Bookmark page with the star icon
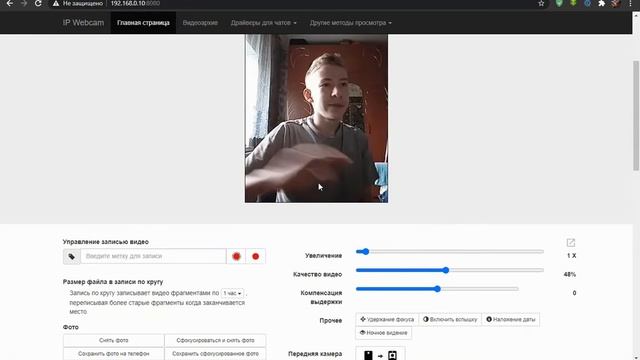This screenshot has width=640, height=360. point(541,3)
